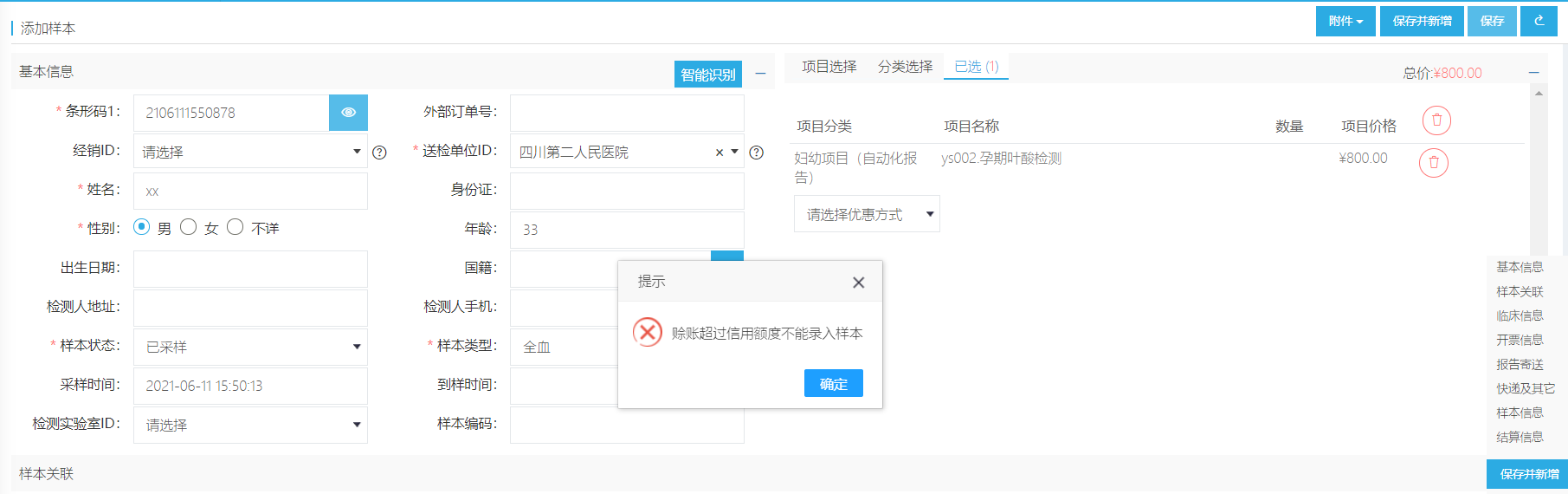Collapse 基本信息 section with minus icon

760,74
